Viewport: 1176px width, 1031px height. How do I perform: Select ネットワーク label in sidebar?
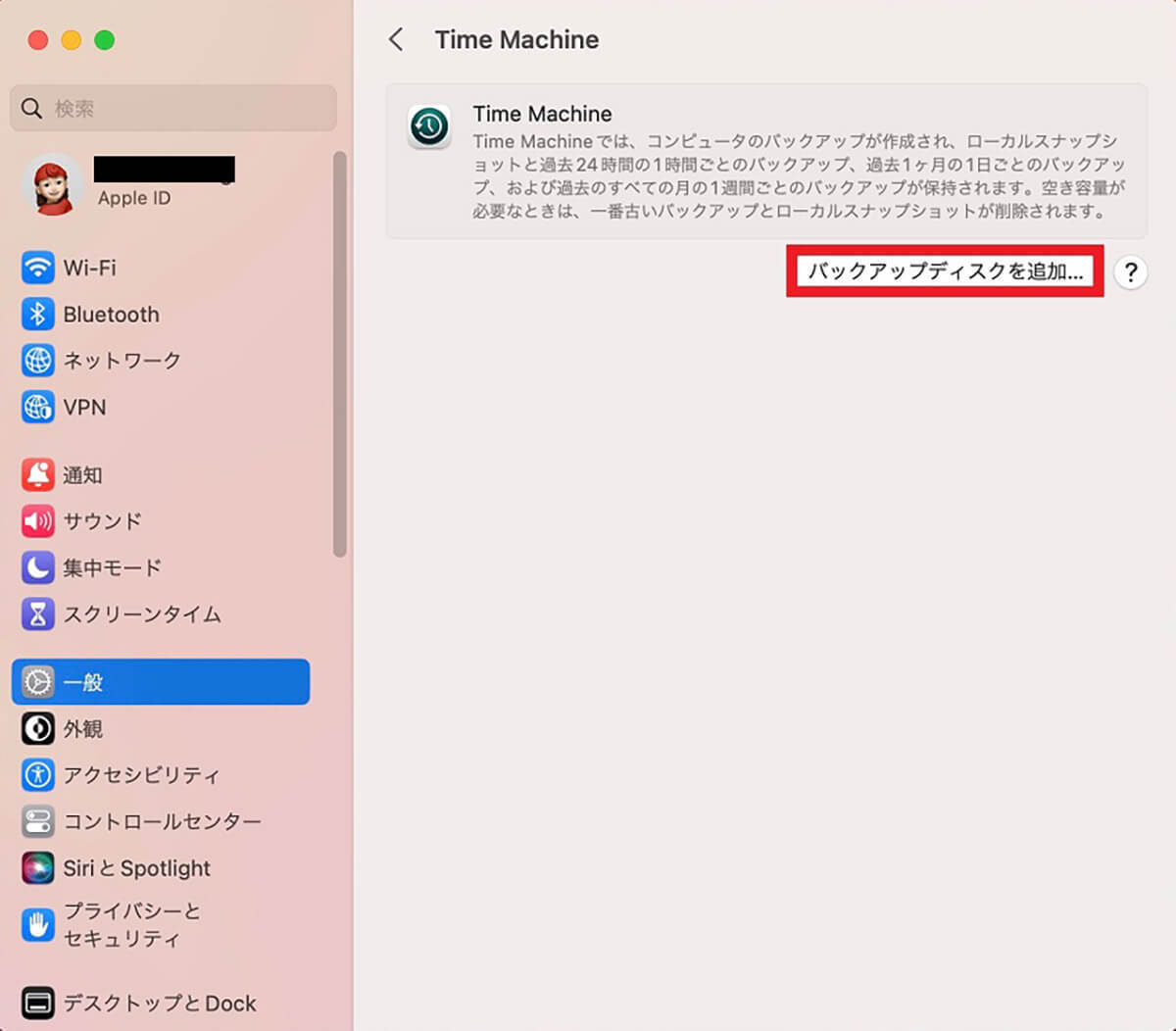(122, 361)
